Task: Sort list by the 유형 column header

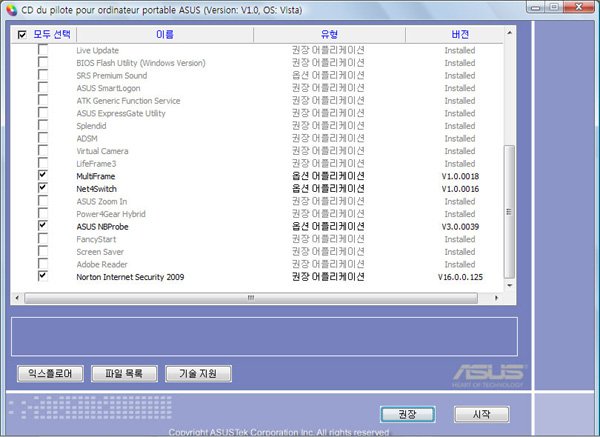Action: (329, 34)
